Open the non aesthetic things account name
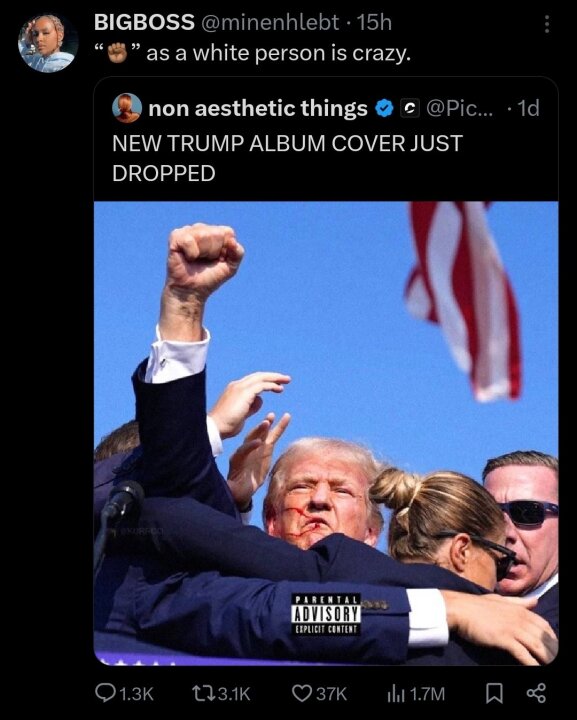Image resolution: width=577 pixels, height=720 pixels. click(x=258, y=108)
